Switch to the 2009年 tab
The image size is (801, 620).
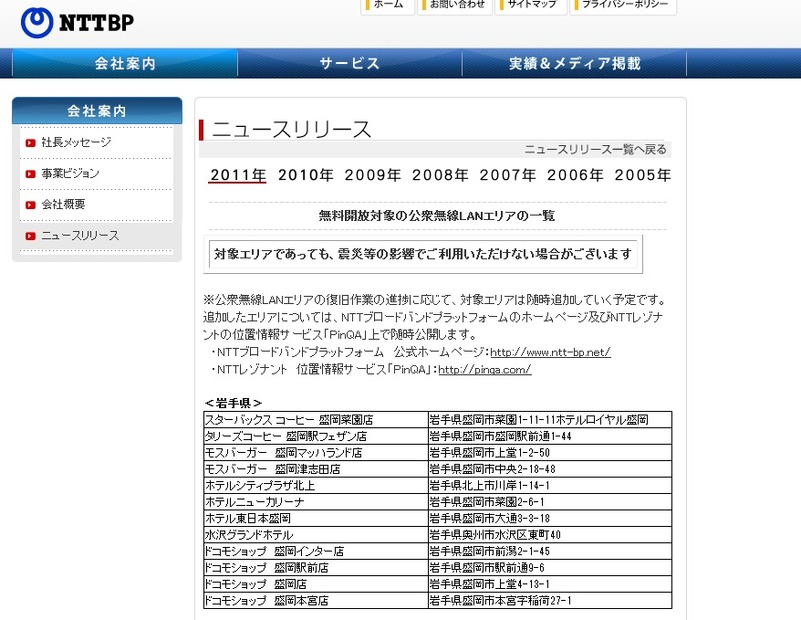pyautogui.click(x=372, y=175)
